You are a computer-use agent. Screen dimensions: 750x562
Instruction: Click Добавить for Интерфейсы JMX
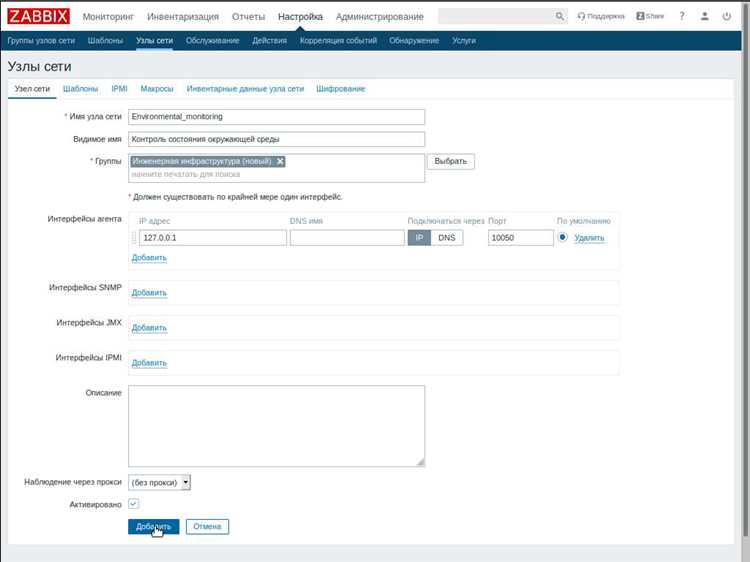pos(149,328)
